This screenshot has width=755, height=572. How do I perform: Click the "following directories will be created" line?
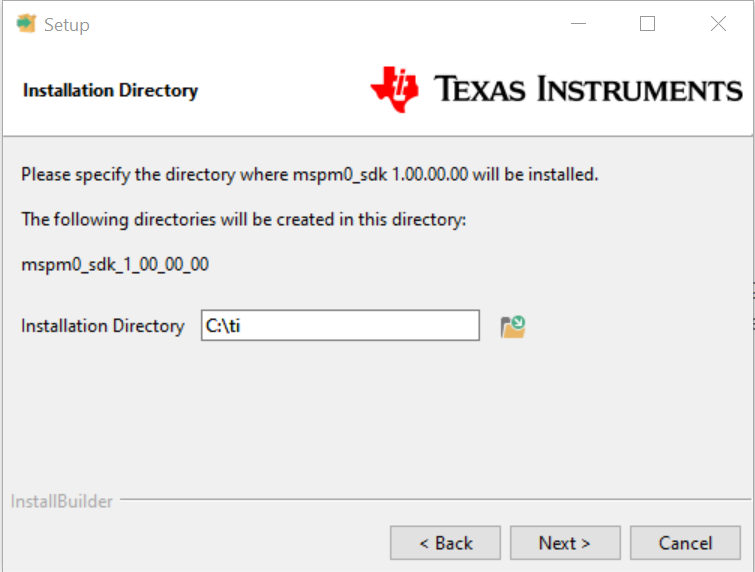[244, 219]
